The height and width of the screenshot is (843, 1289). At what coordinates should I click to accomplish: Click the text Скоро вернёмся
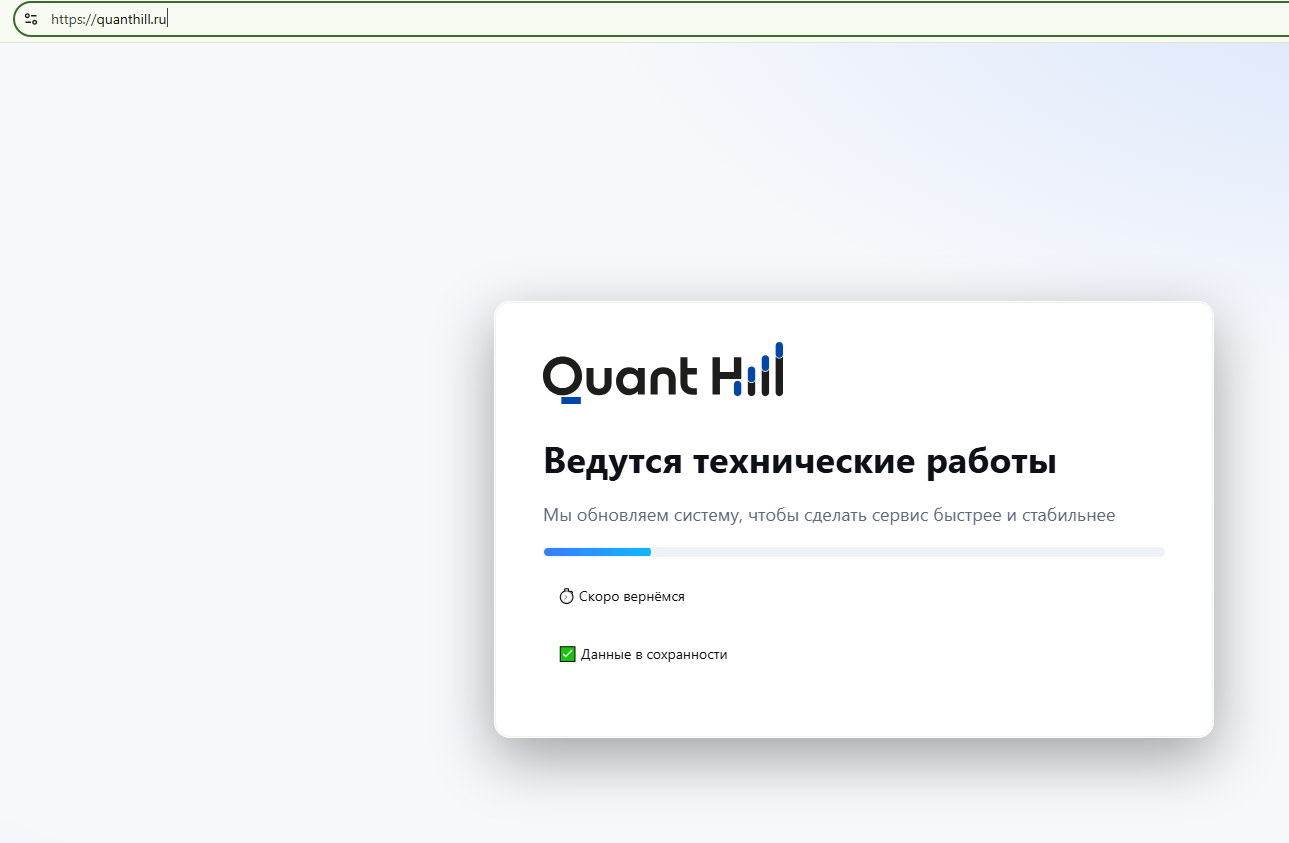coord(632,596)
